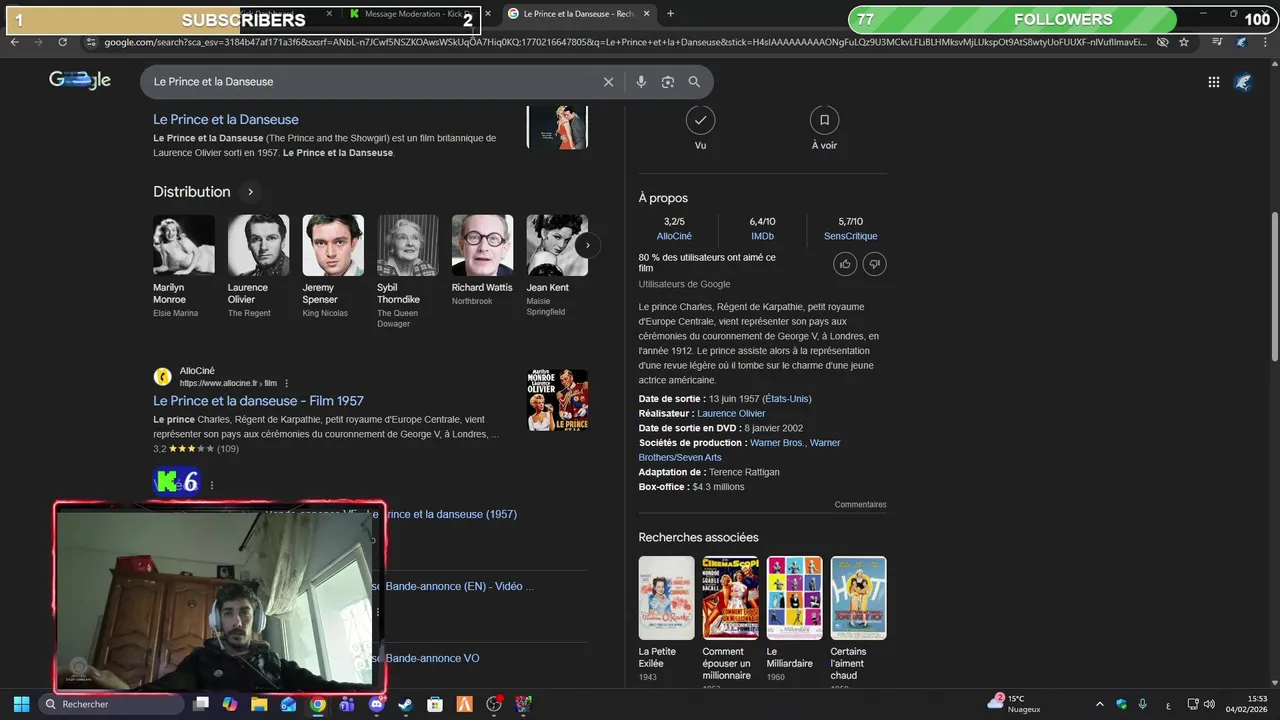The width and height of the screenshot is (1280, 720).
Task: Open Laurence Olivier director link
Action: point(731,413)
